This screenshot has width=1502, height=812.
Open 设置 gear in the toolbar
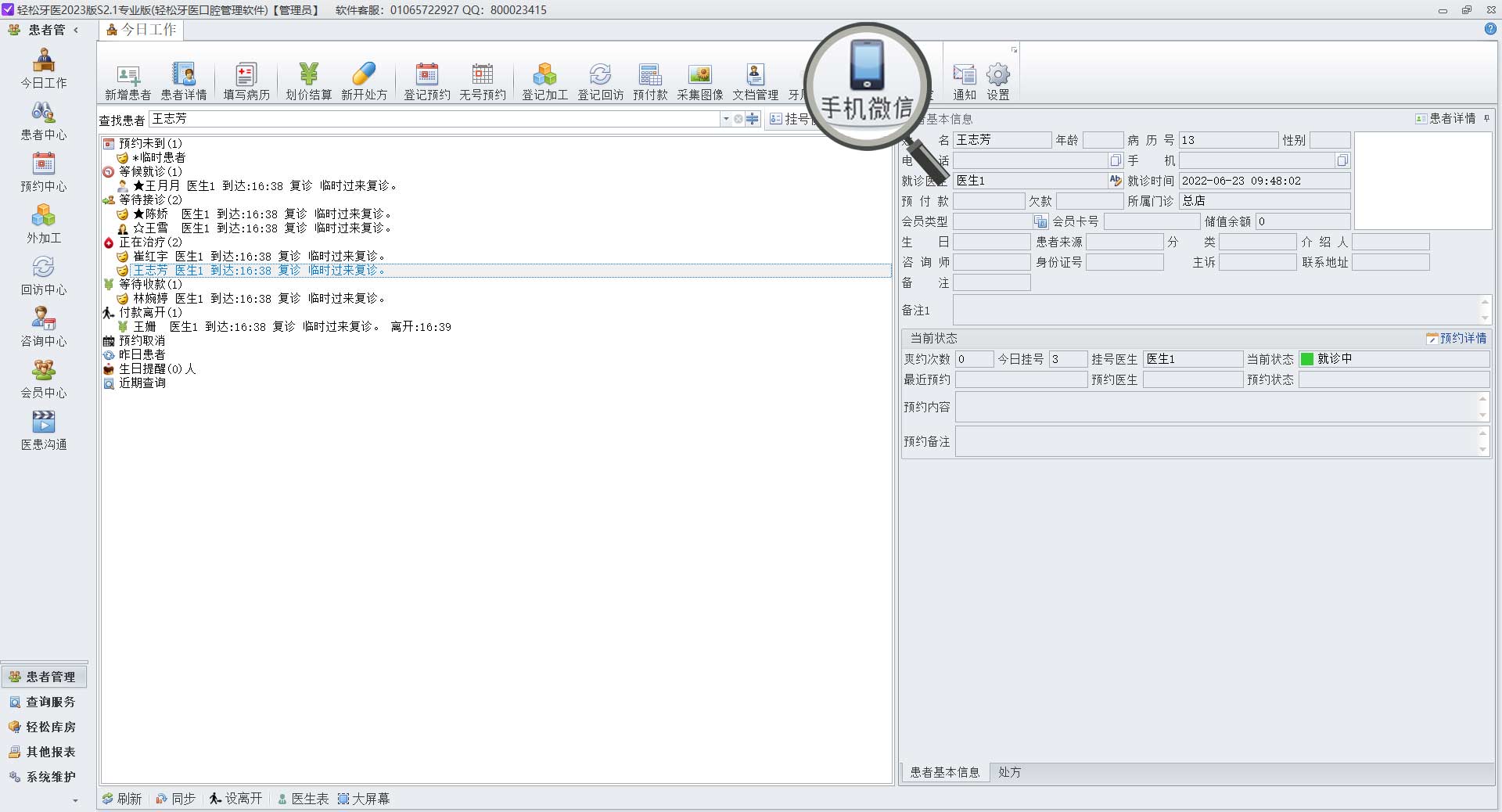[x=998, y=82]
